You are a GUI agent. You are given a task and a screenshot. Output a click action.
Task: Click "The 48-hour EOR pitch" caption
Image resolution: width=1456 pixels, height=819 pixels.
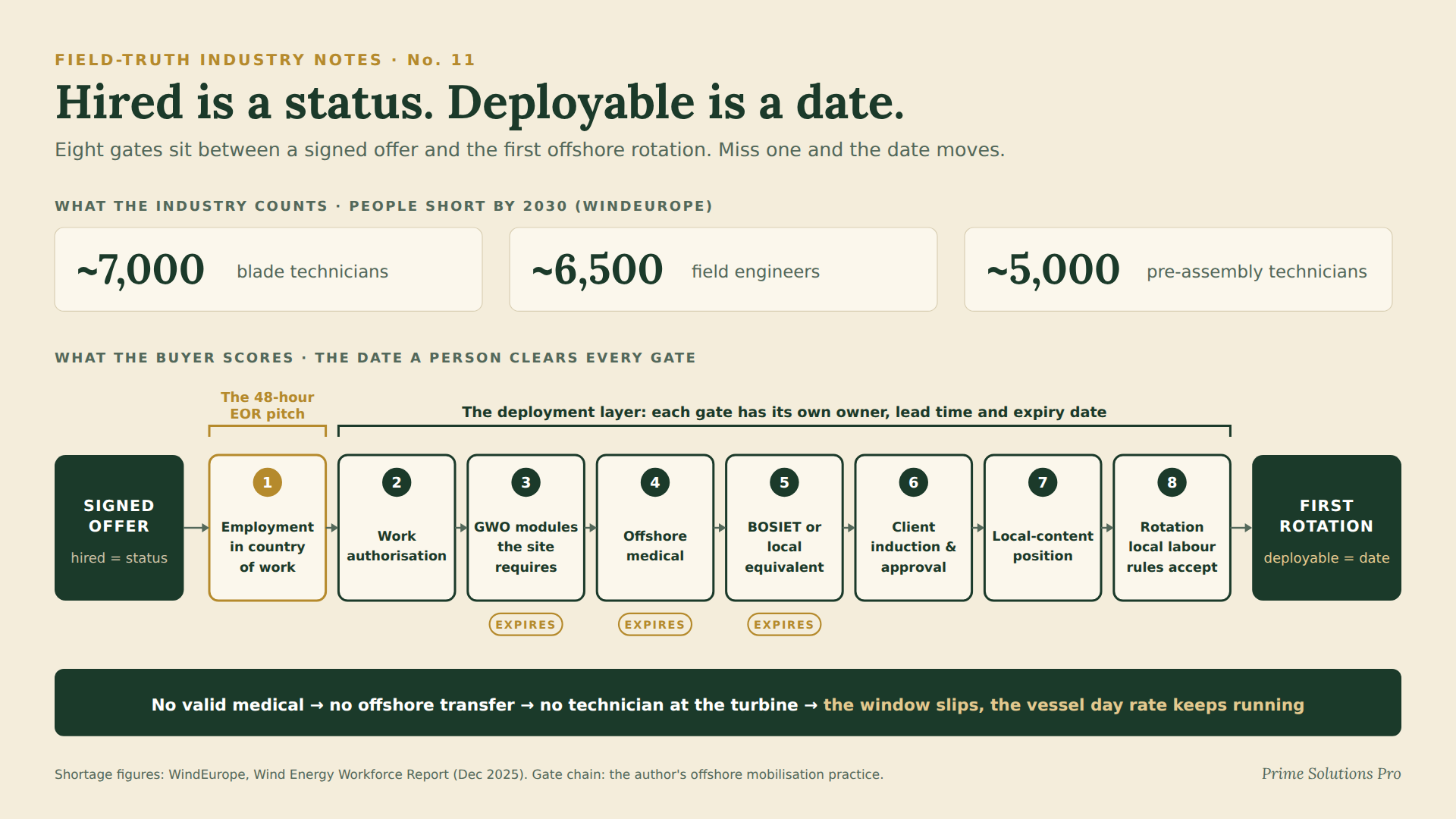click(267, 405)
